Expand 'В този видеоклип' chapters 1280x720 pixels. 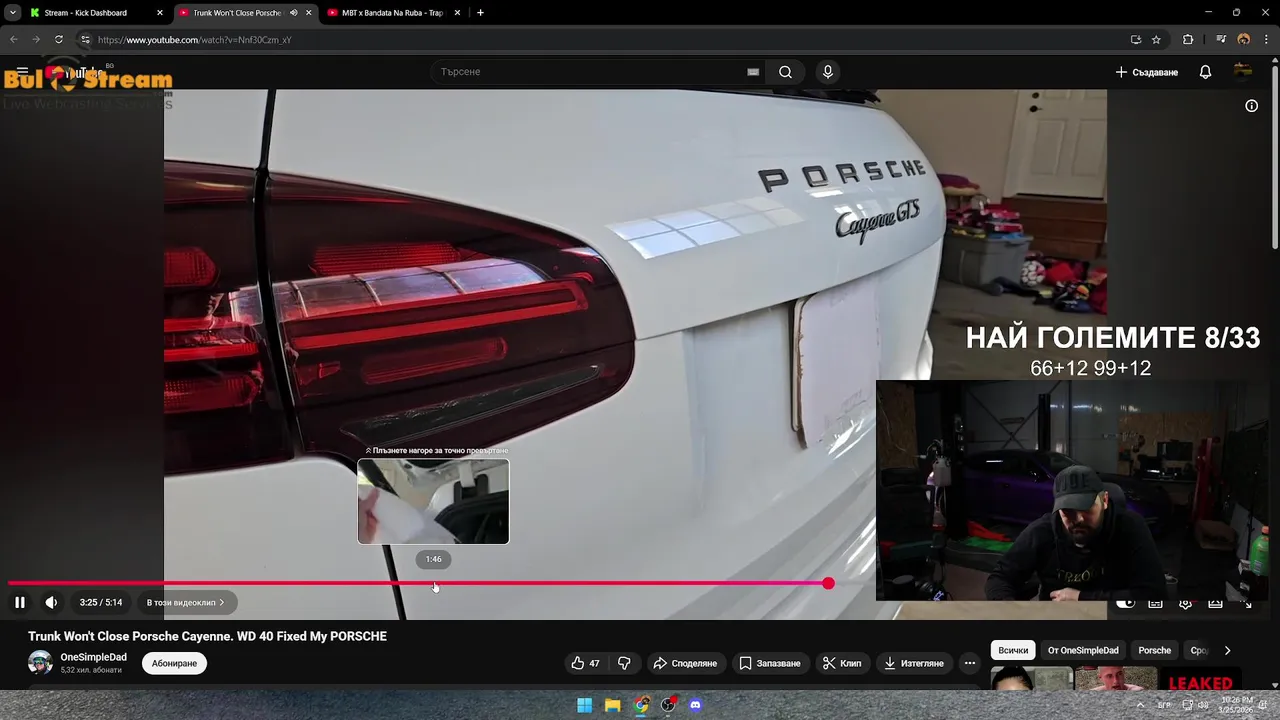(185, 603)
